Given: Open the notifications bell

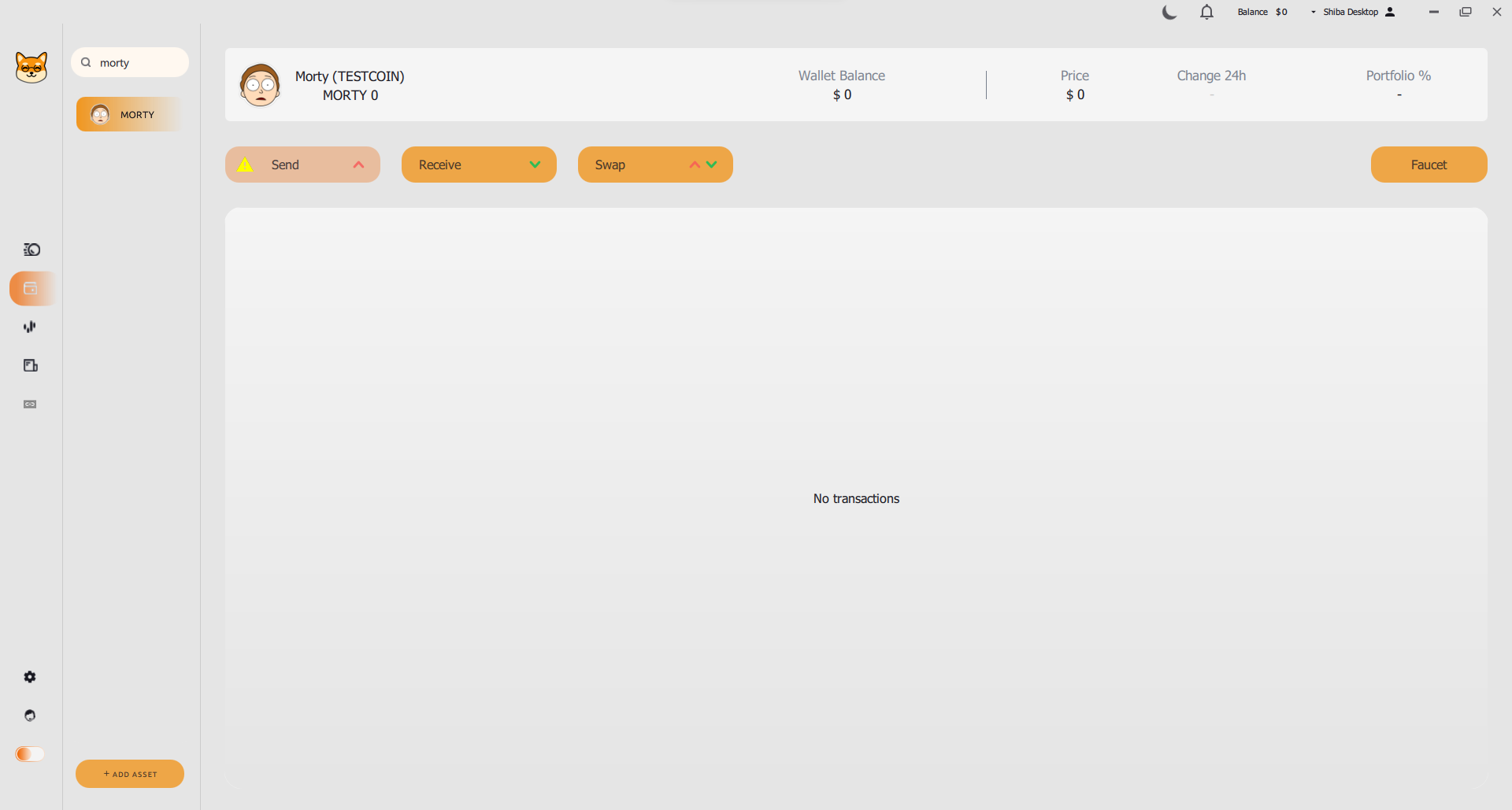Looking at the screenshot, I should pyautogui.click(x=1206, y=12).
